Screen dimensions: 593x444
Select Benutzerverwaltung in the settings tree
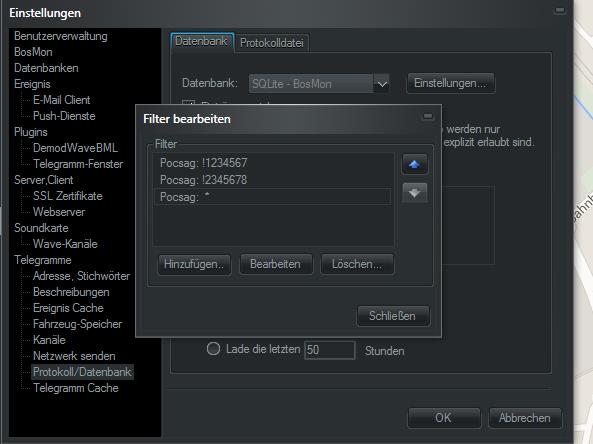(x=61, y=36)
